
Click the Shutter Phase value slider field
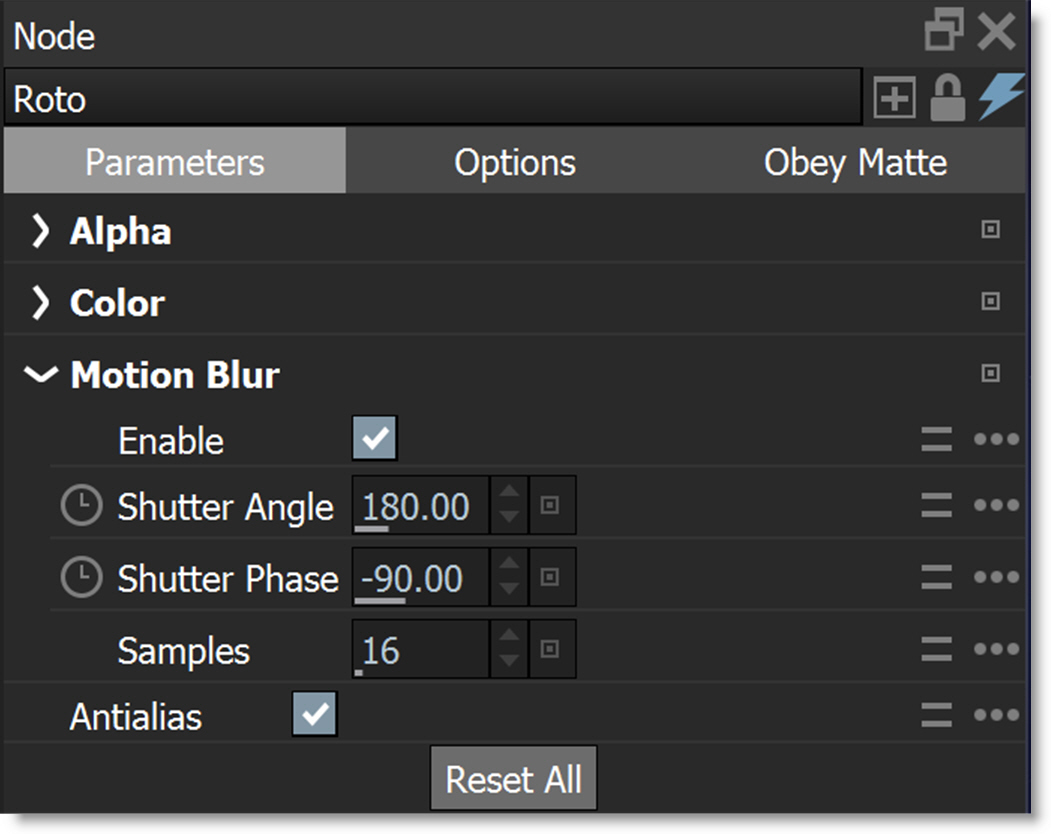[x=420, y=578]
